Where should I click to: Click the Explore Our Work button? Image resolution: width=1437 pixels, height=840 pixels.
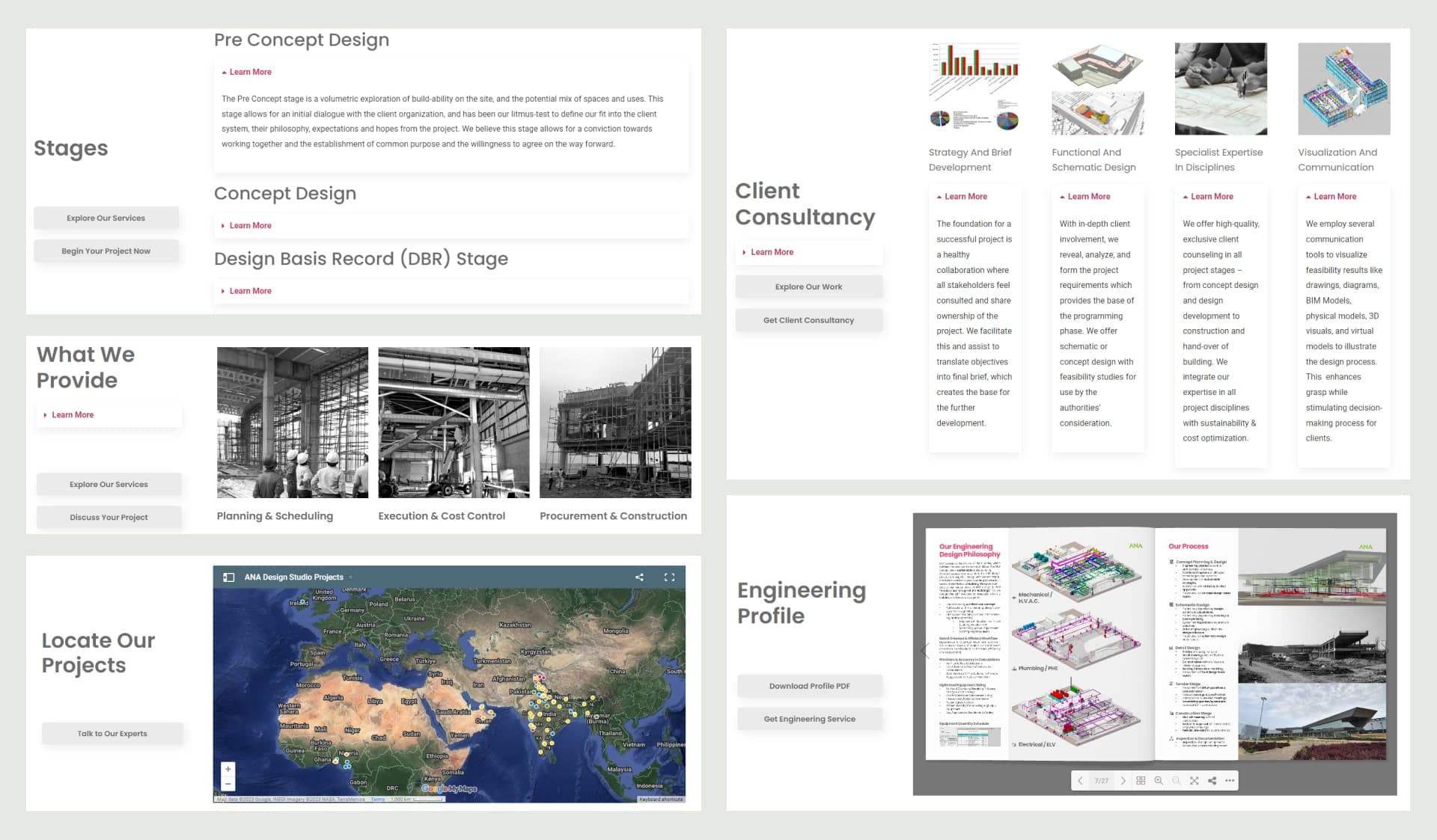tap(809, 287)
